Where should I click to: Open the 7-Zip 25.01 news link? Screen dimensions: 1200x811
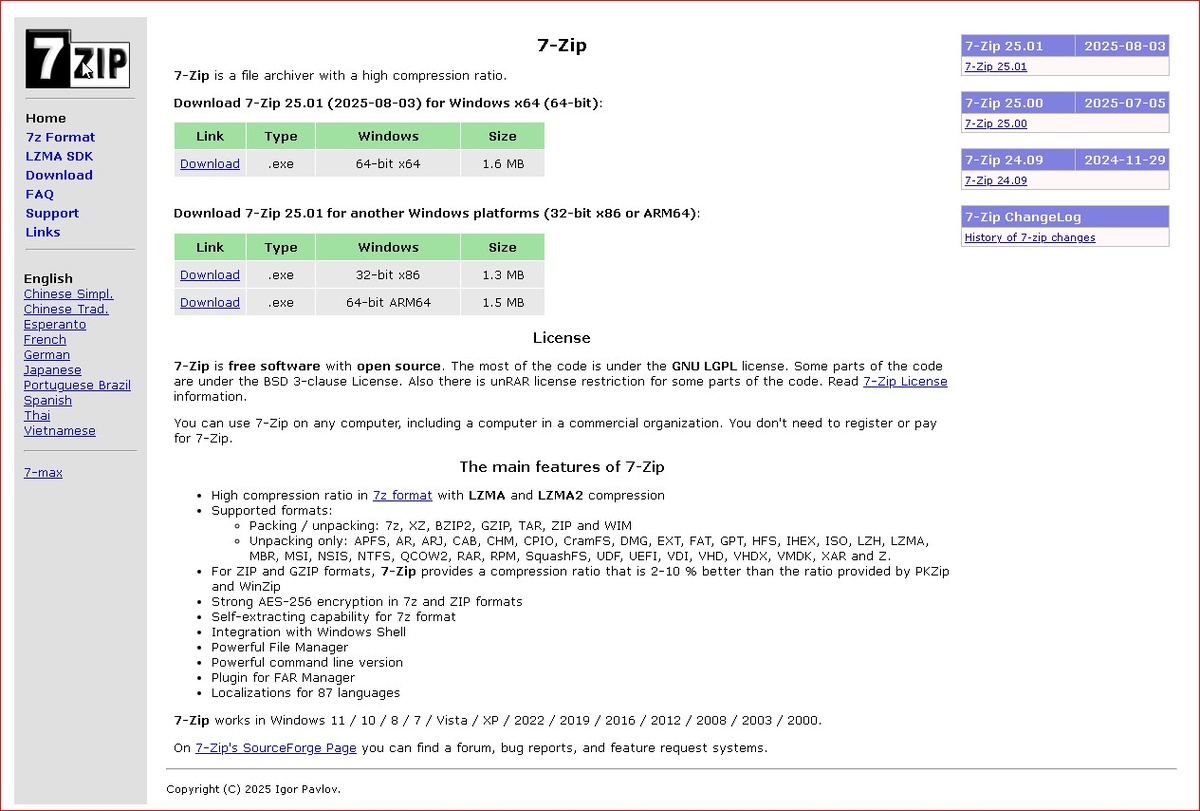[x=995, y=67]
